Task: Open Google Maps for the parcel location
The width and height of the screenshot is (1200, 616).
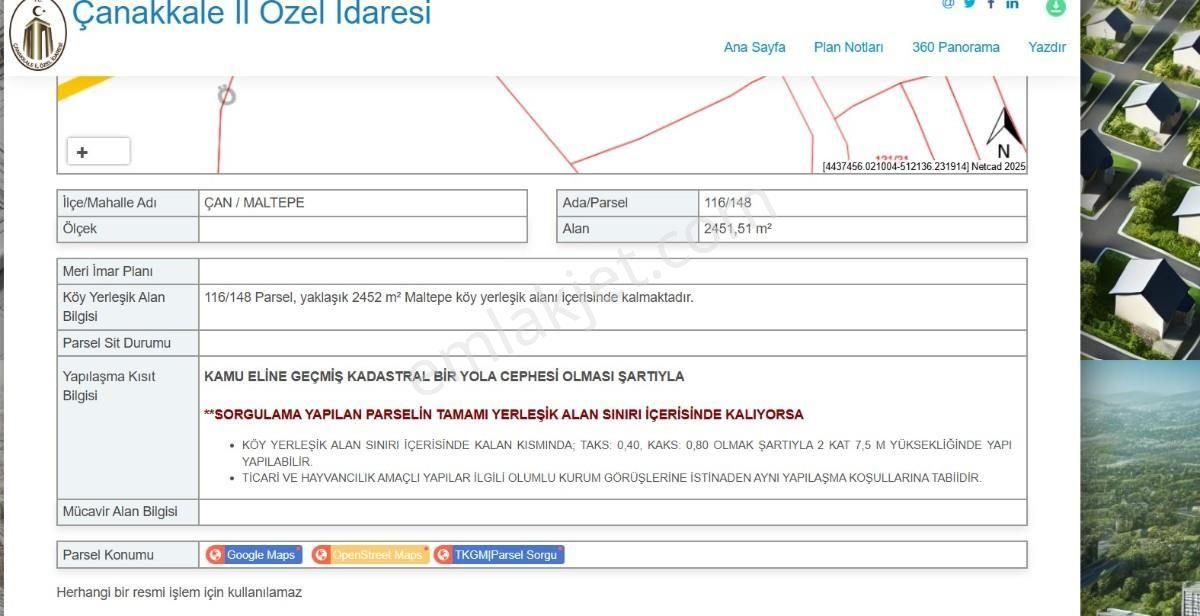Action: pyautogui.click(x=260, y=554)
